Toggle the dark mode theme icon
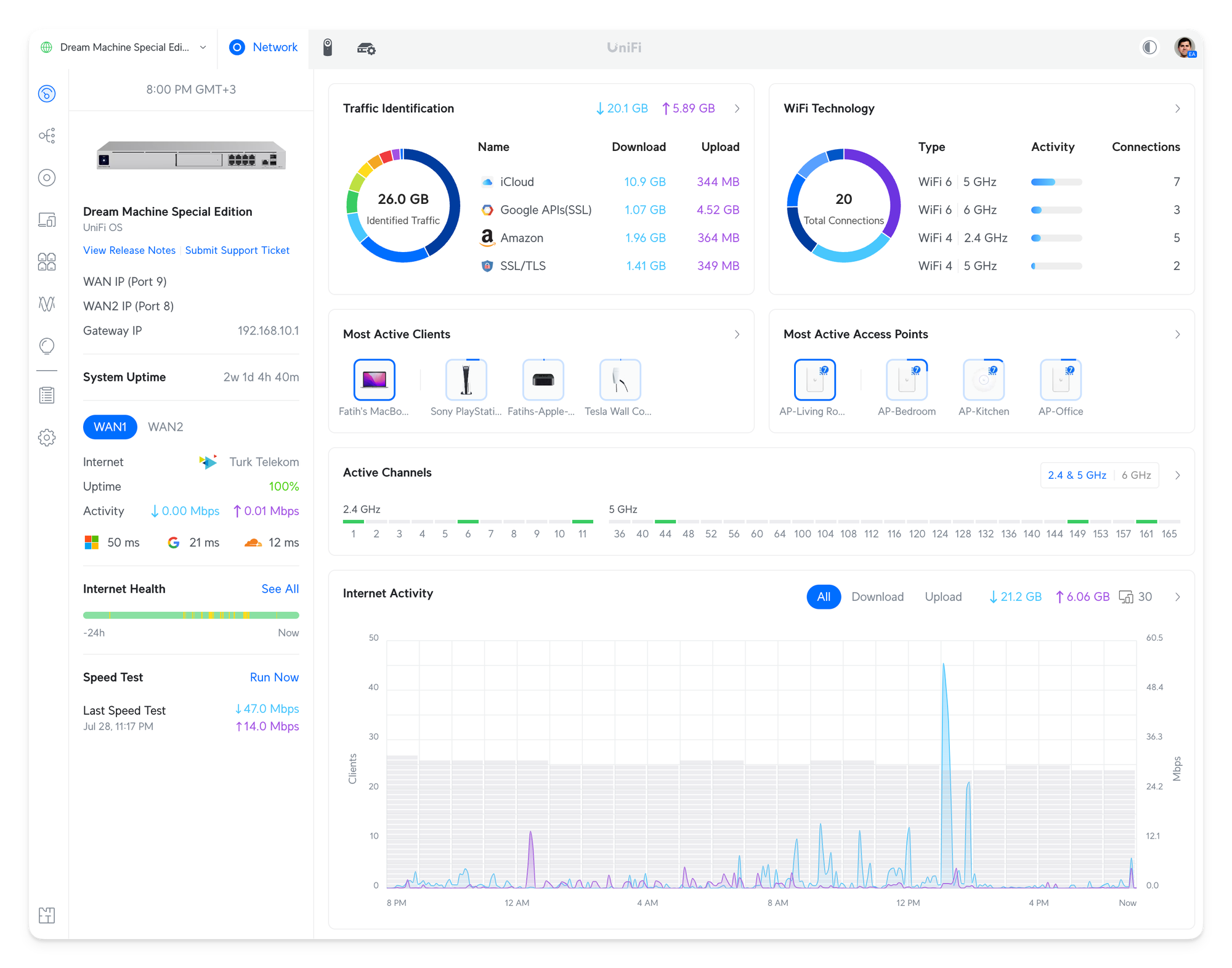The width and height of the screenshot is (1232, 968). tap(1149, 47)
